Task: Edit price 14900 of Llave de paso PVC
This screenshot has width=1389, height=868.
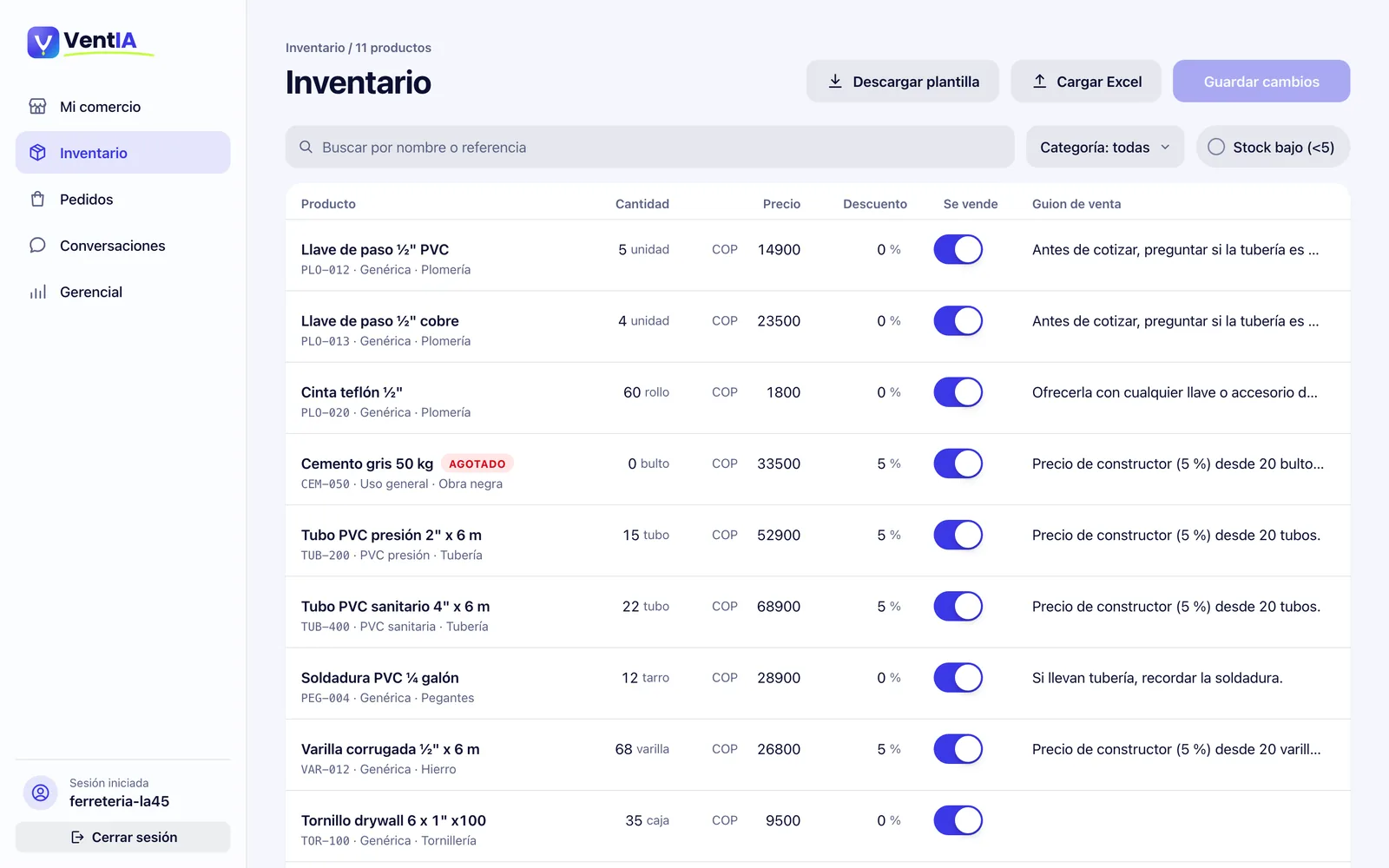Action: [x=779, y=250]
